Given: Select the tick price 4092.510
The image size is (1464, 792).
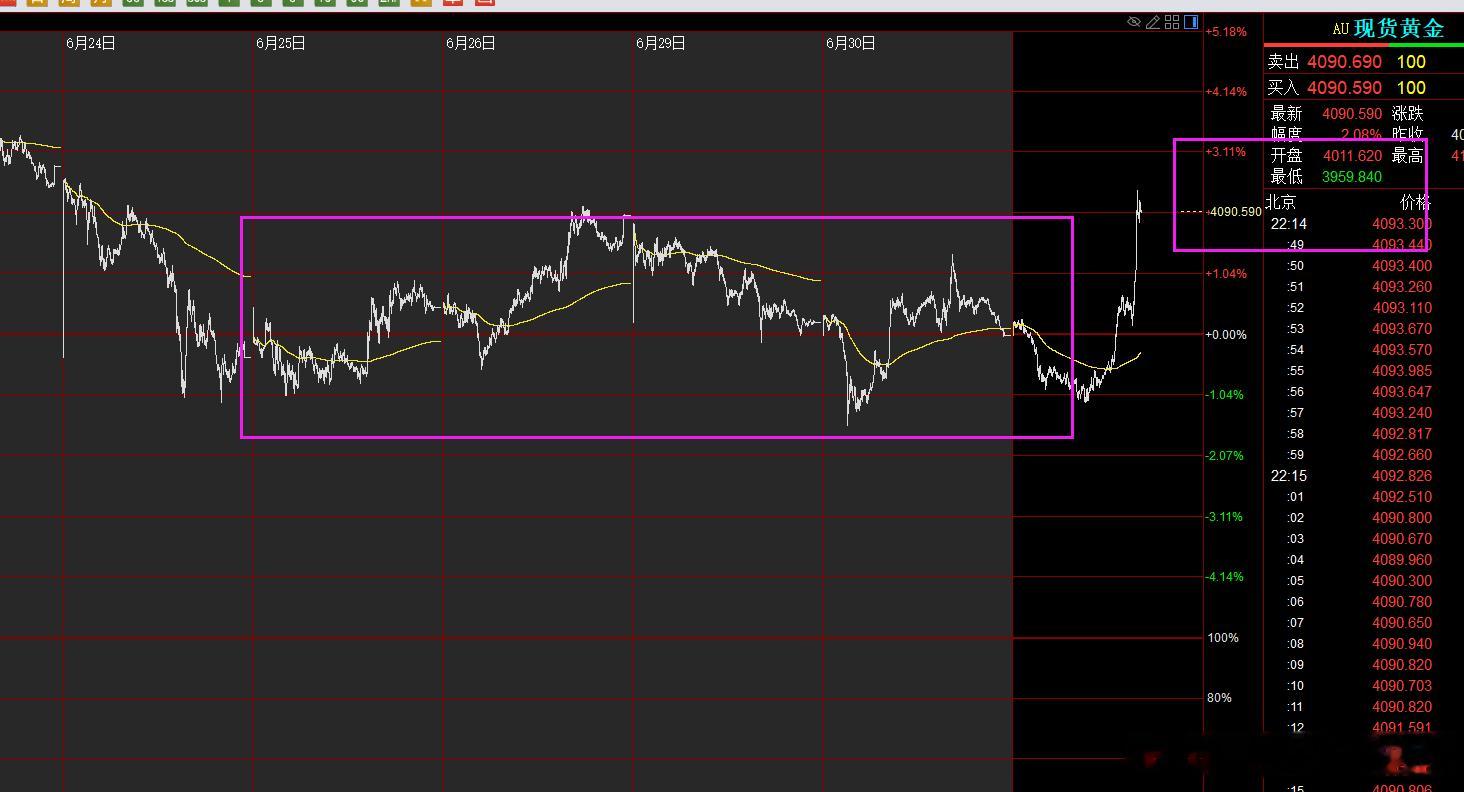Looking at the screenshot, I should tap(1402, 497).
